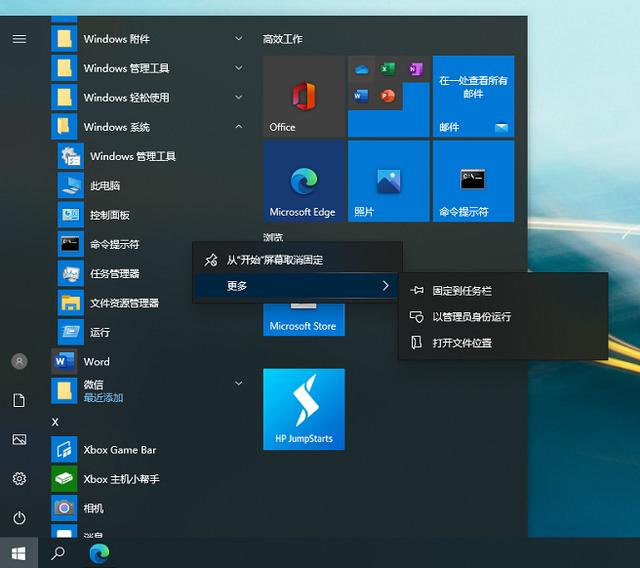Open the Windows 轻松使用 folder
This screenshot has height=568, width=640.
tap(149, 97)
